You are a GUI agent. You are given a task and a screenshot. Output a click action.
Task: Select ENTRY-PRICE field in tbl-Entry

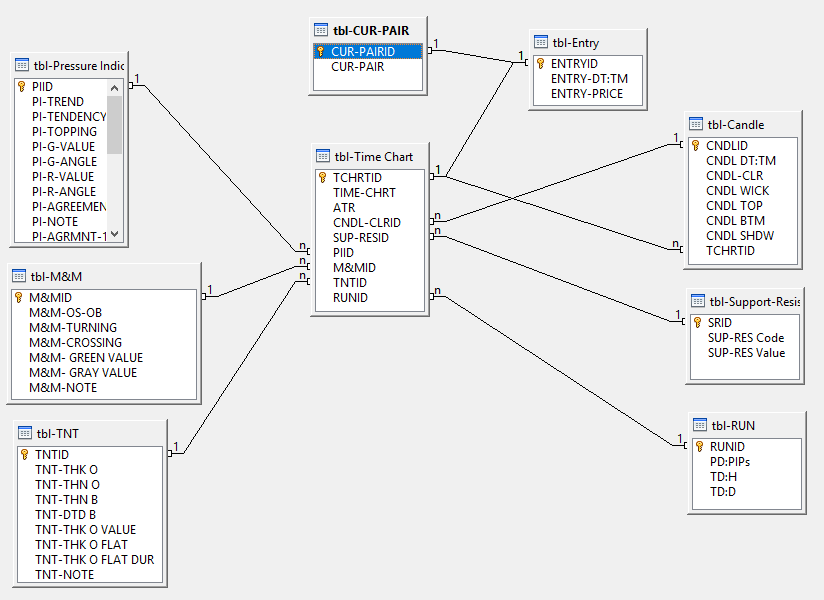pos(587,94)
